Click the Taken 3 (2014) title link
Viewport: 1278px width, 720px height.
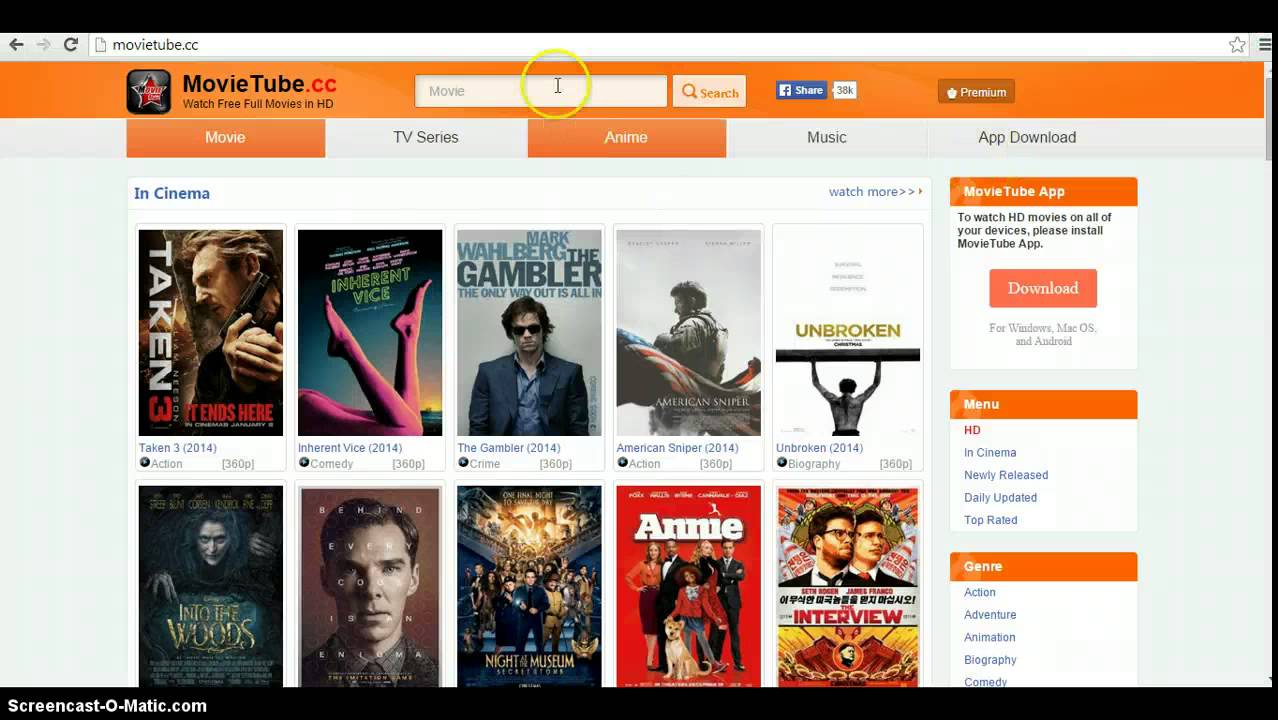(x=177, y=448)
